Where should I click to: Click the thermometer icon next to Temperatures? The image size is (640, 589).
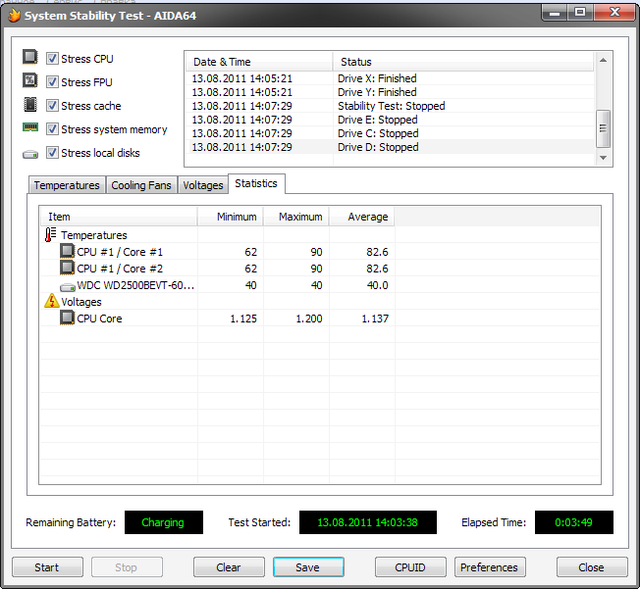[x=51, y=235]
